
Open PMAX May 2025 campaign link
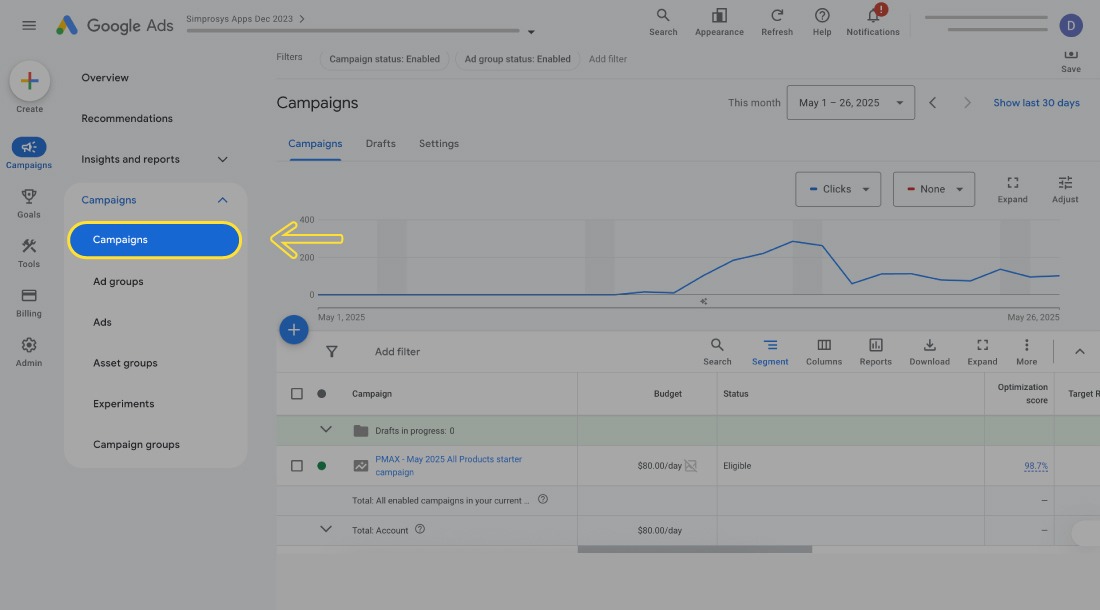click(x=448, y=466)
